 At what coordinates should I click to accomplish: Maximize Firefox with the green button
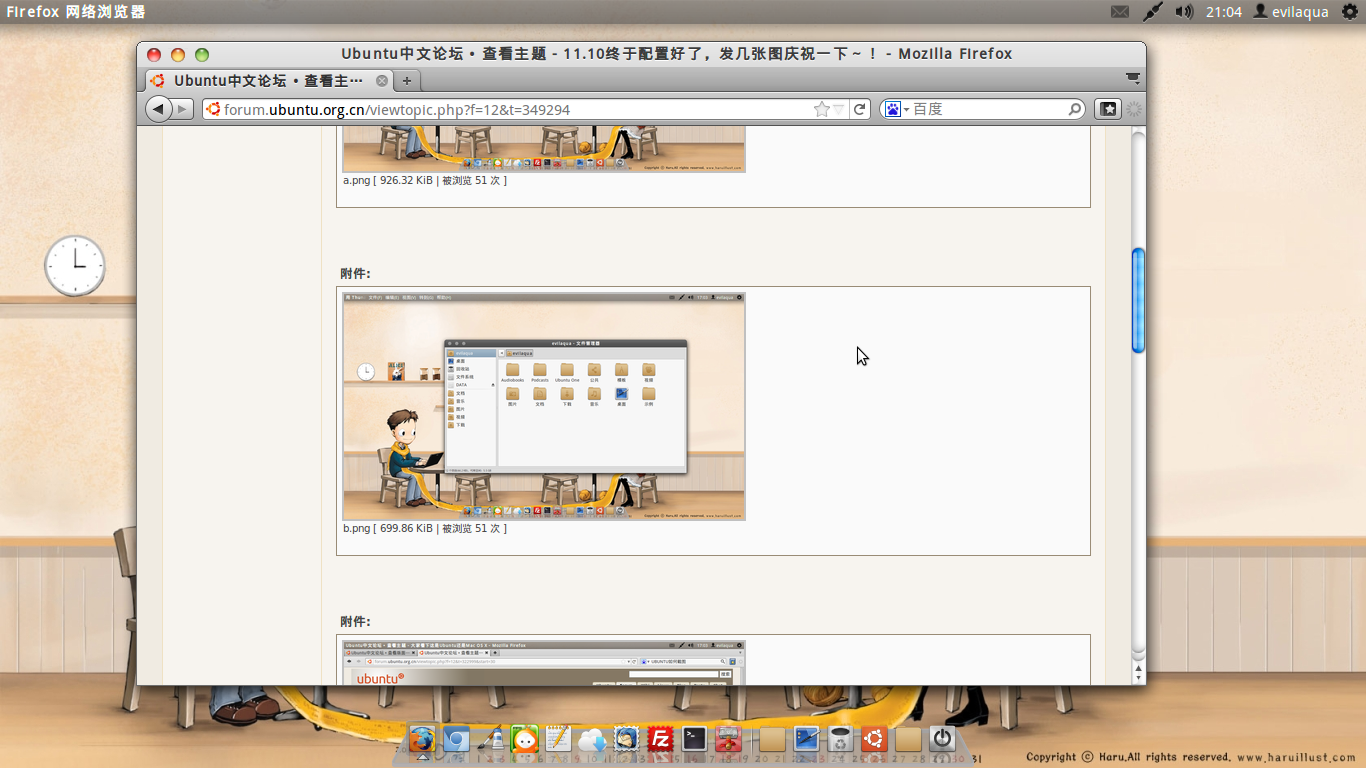[202, 55]
